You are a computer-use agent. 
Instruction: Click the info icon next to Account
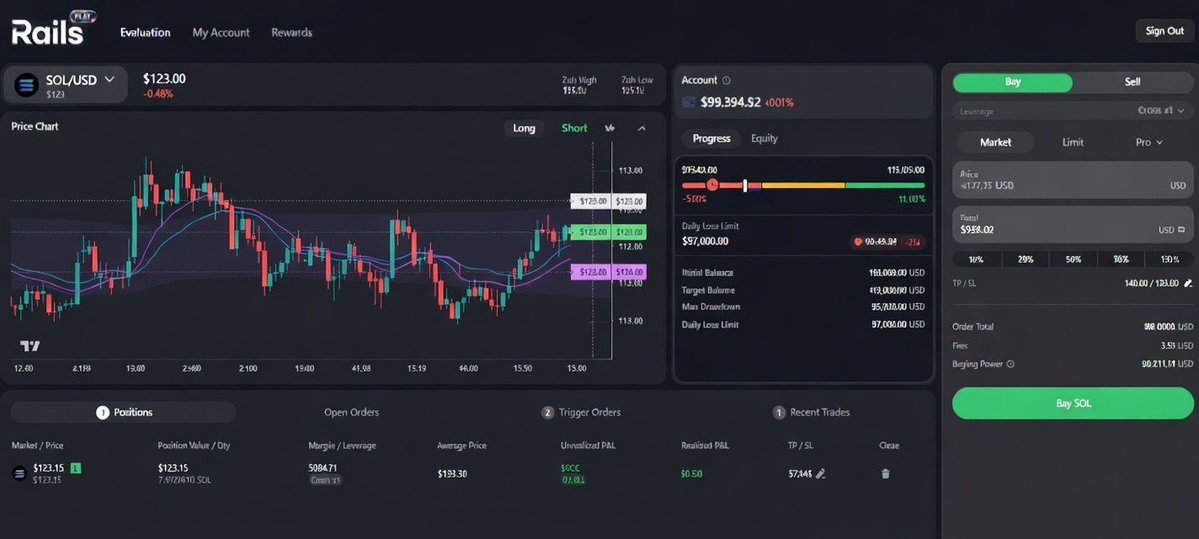pos(726,80)
